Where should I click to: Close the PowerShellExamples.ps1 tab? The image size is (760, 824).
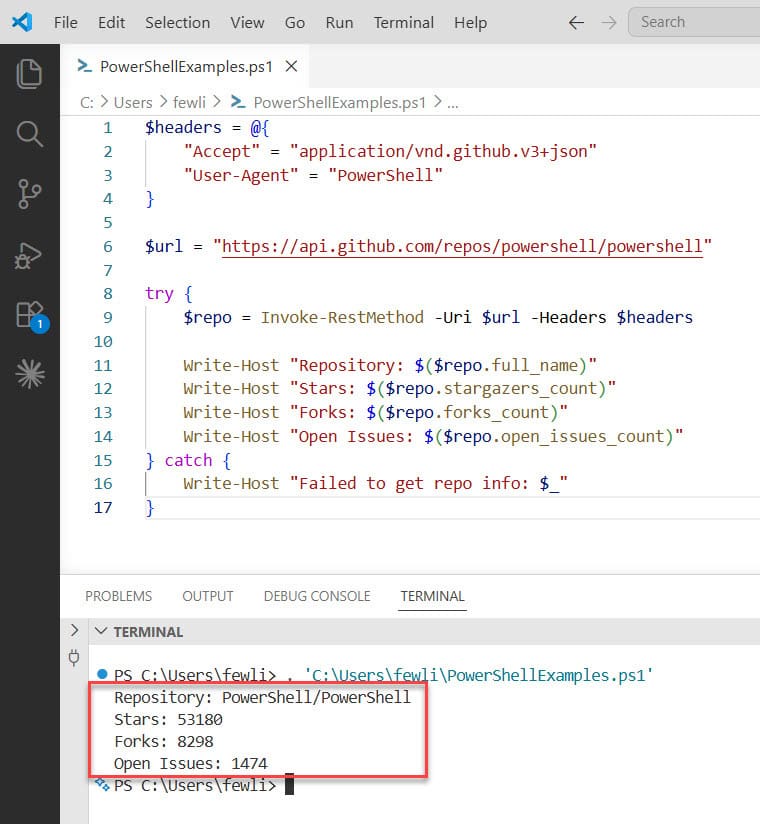pos(291,66)
